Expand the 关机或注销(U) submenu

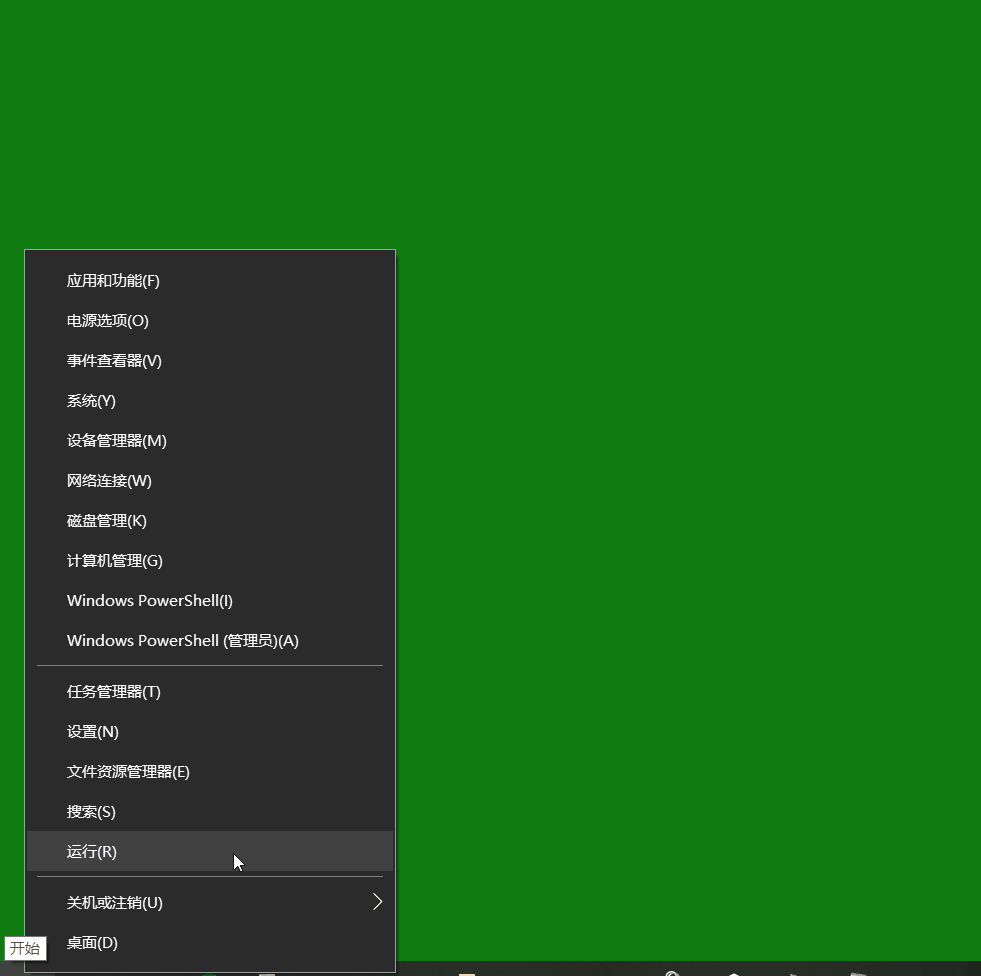[210, 903]
